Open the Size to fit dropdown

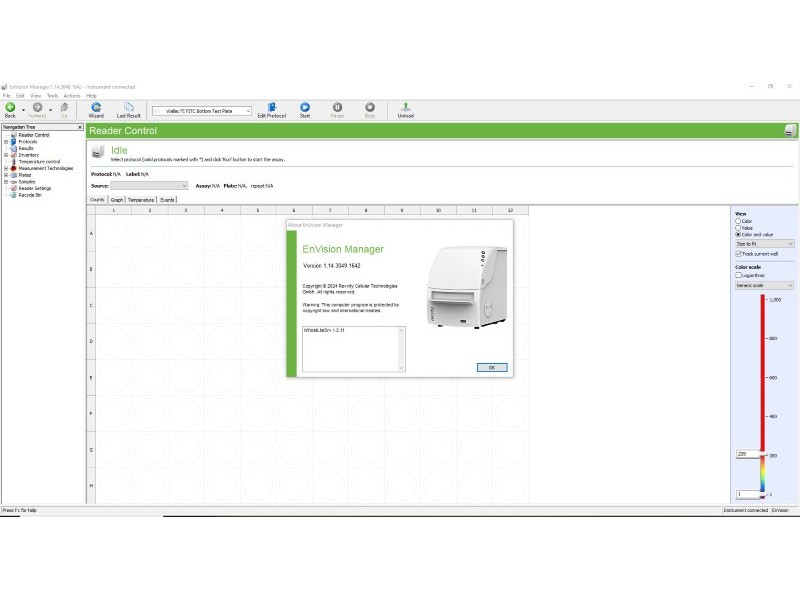tap(764, 244)
